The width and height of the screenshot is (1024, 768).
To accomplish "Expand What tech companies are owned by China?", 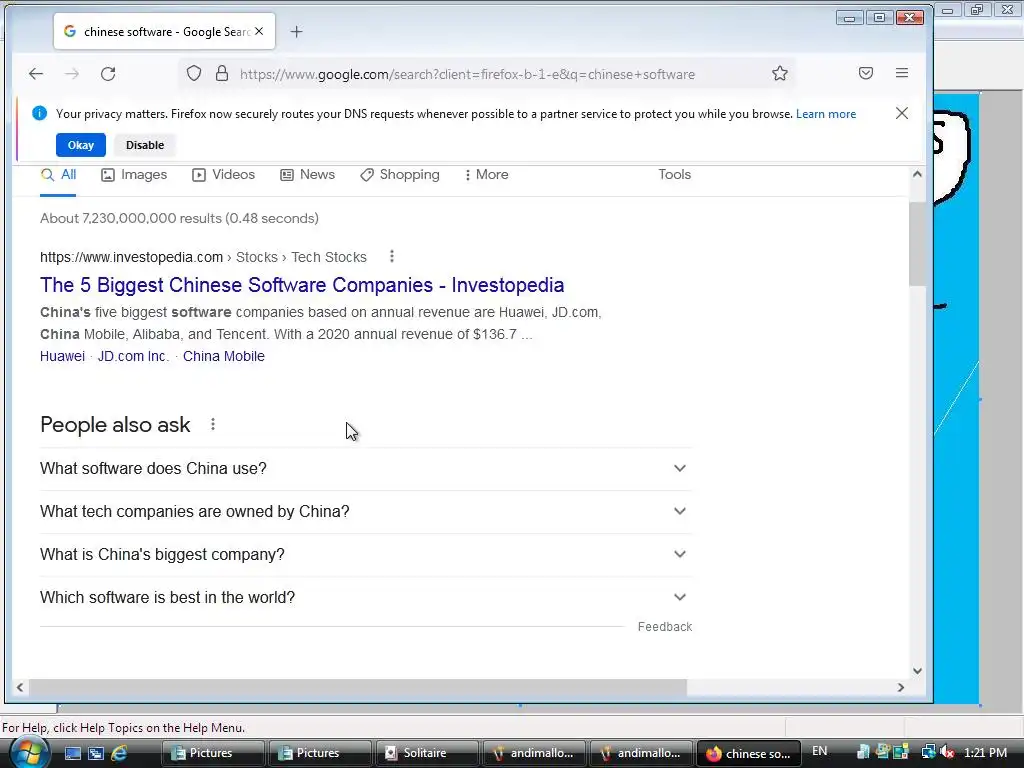I will pos(366,512).
